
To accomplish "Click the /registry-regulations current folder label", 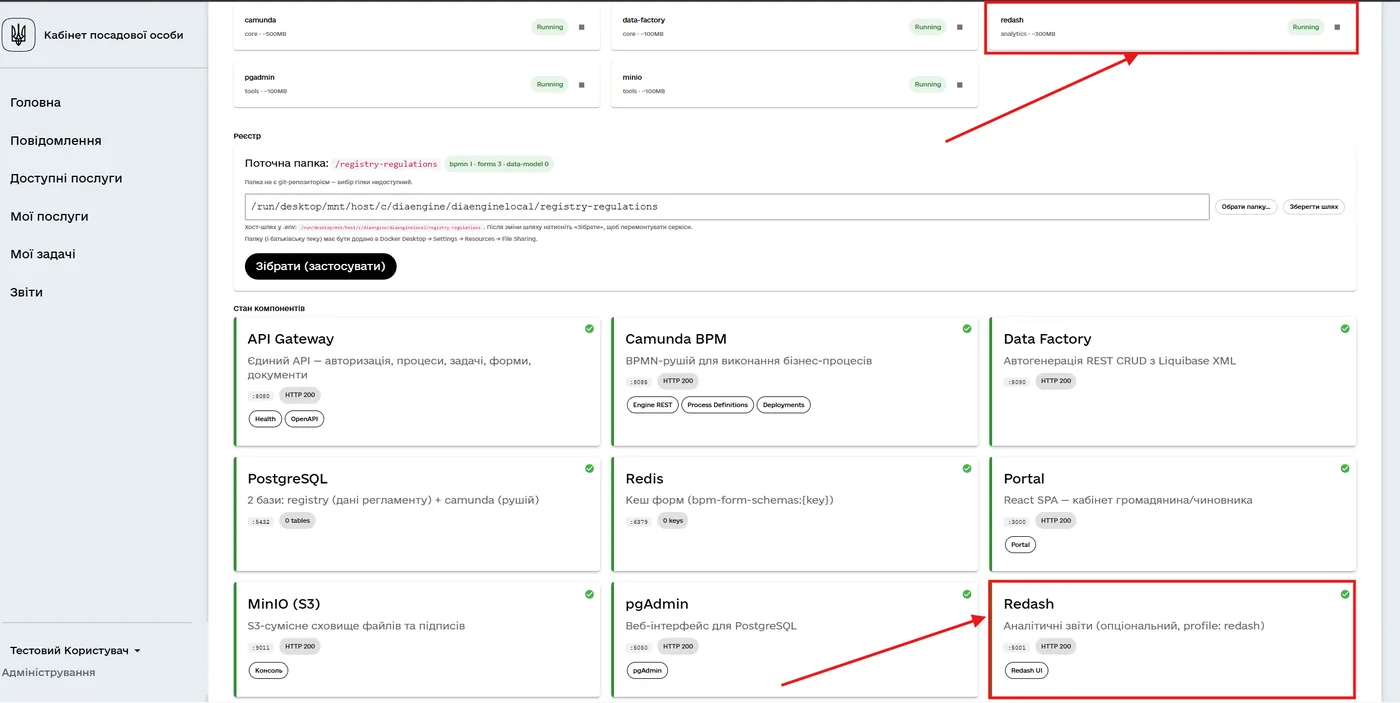I will (386, 164).
